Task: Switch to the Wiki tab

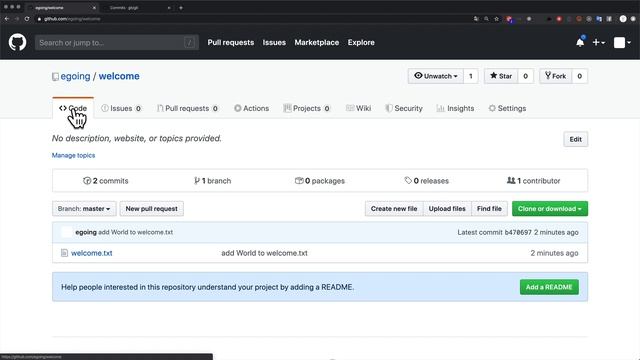Action: (x=358, y=109)
